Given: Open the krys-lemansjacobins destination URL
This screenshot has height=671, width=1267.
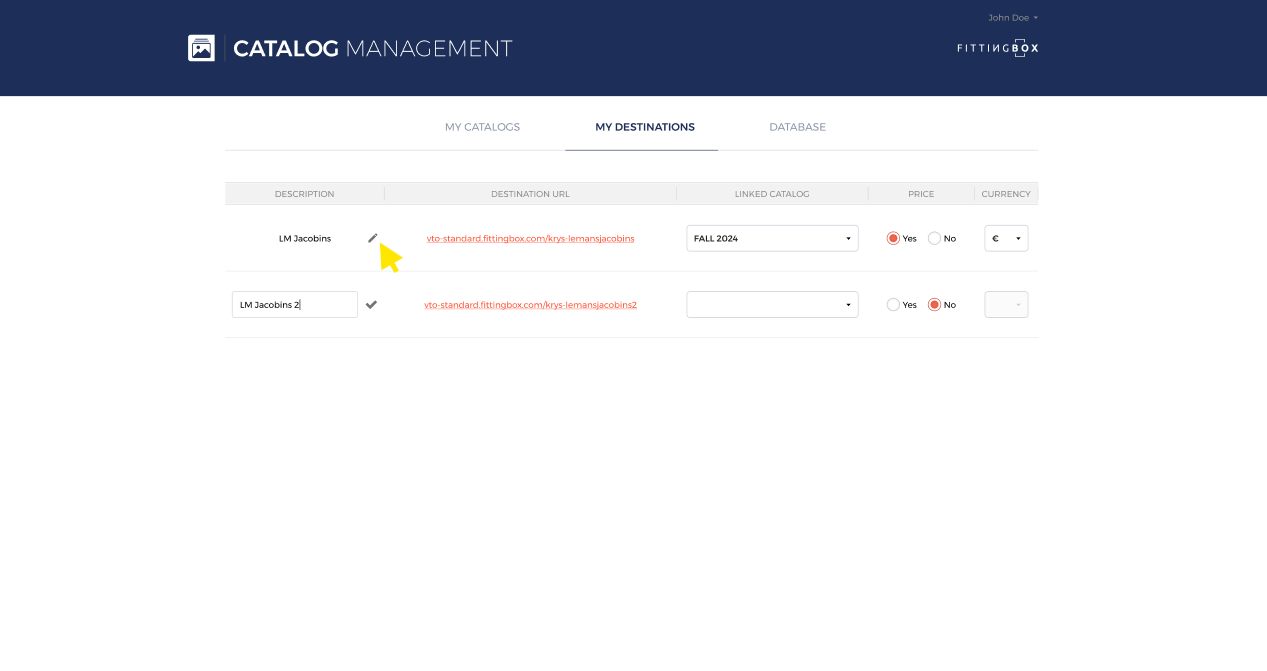Looking at the screenshot, I should click(x=530, y=239).
